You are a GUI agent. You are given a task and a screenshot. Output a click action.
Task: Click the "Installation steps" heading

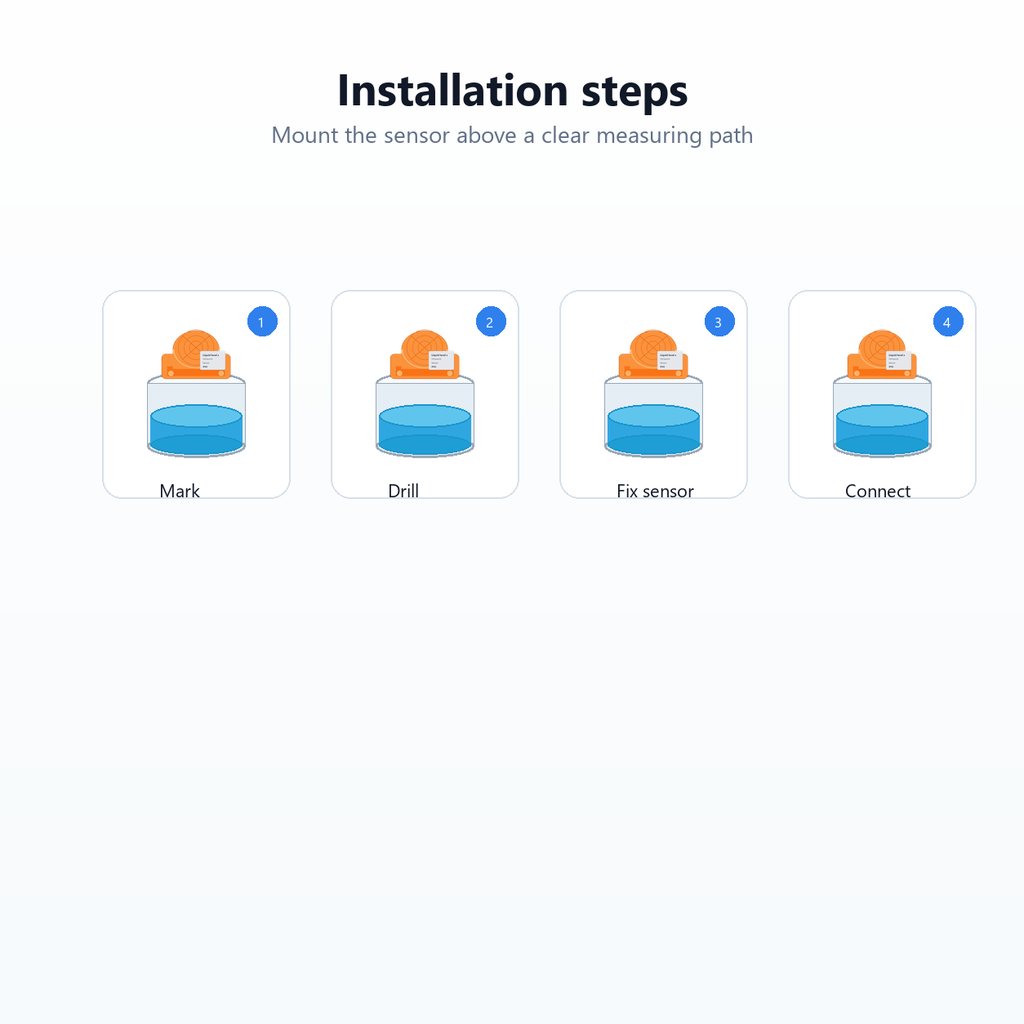pos(512,90)
